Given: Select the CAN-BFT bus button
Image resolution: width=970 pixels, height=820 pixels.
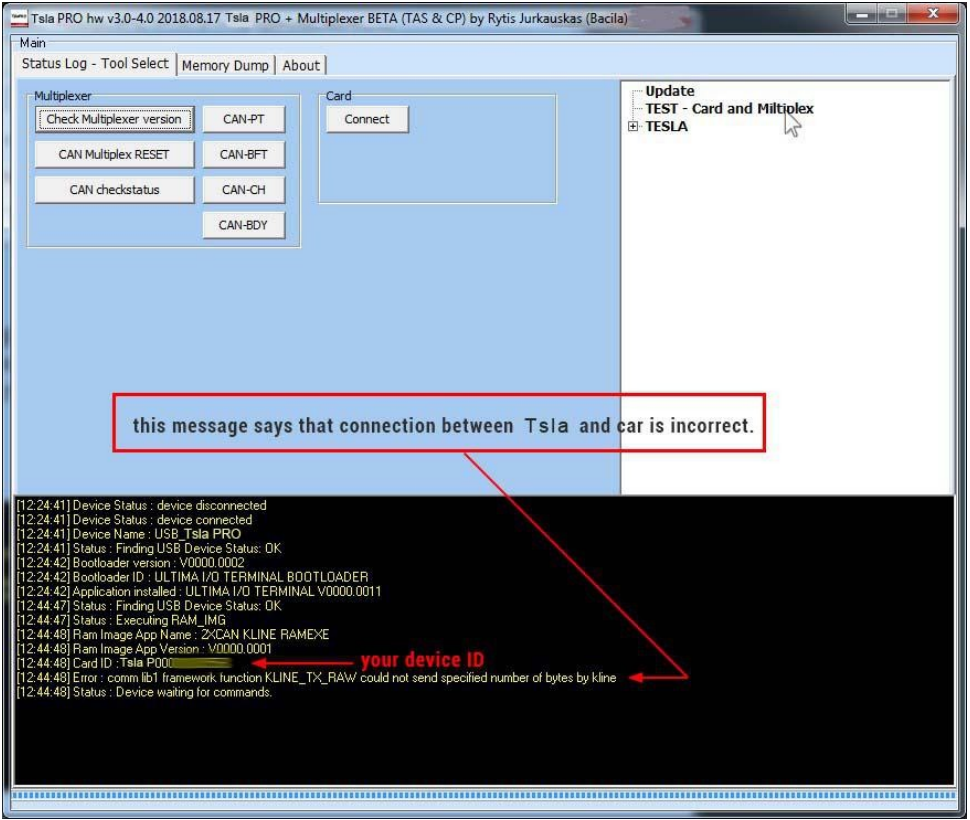Looking at the screenshot, I should pyautogui.click(x=244, y=155).
